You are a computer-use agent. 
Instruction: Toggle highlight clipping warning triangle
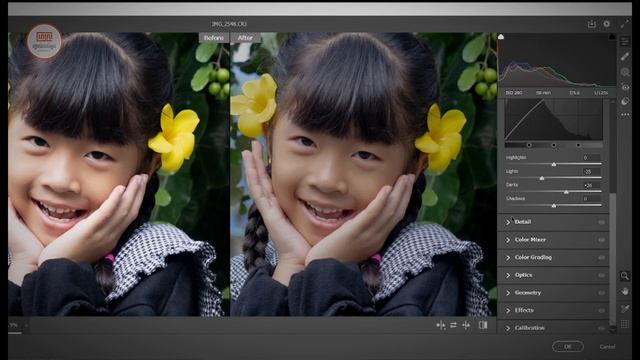click(x=612, y=37)
